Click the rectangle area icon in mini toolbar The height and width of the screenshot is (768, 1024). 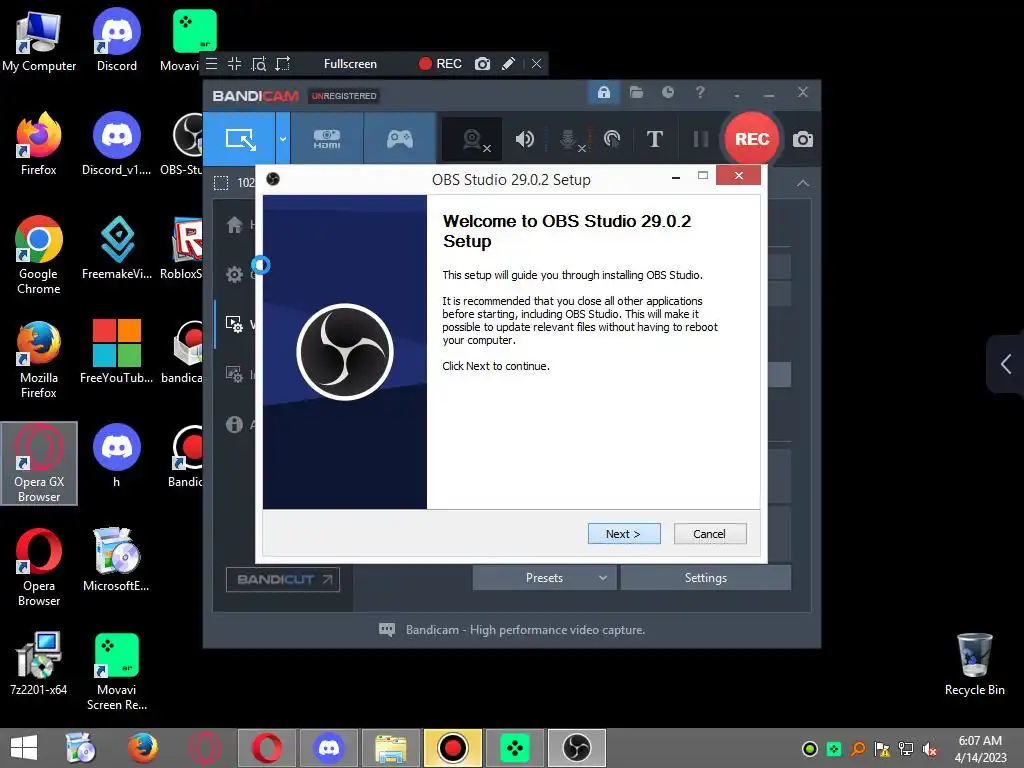[234, 64]
